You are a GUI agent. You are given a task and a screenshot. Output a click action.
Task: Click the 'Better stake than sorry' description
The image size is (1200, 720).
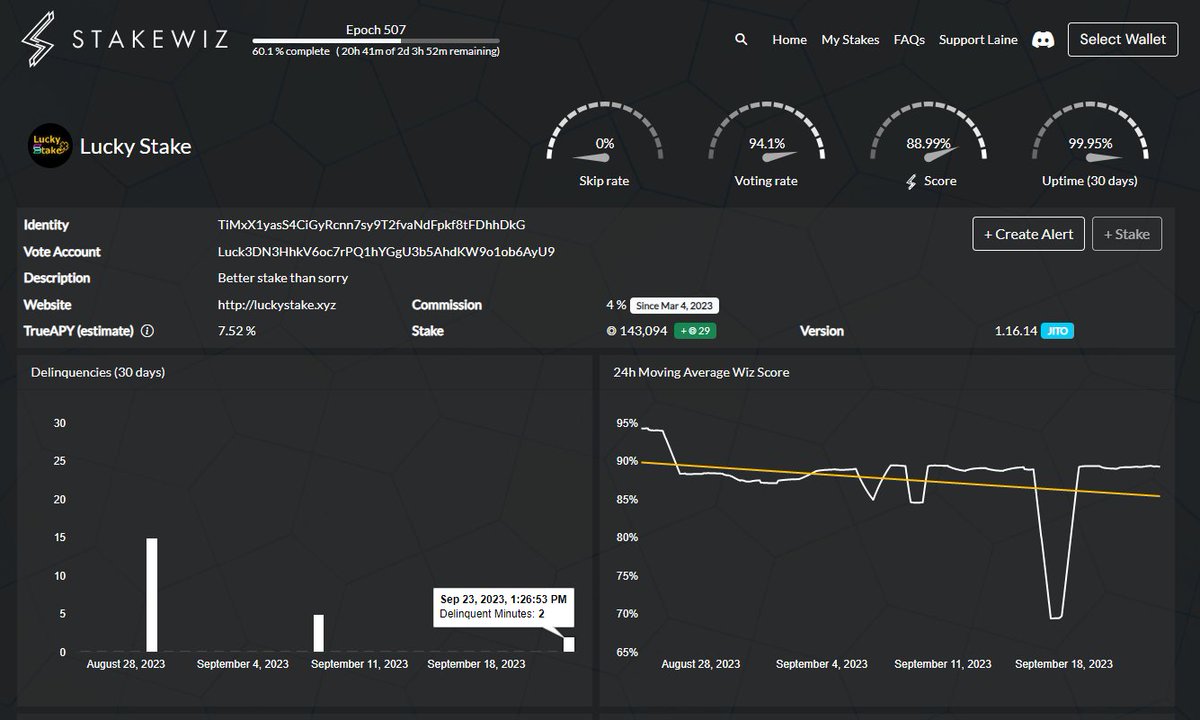point(283,278)
